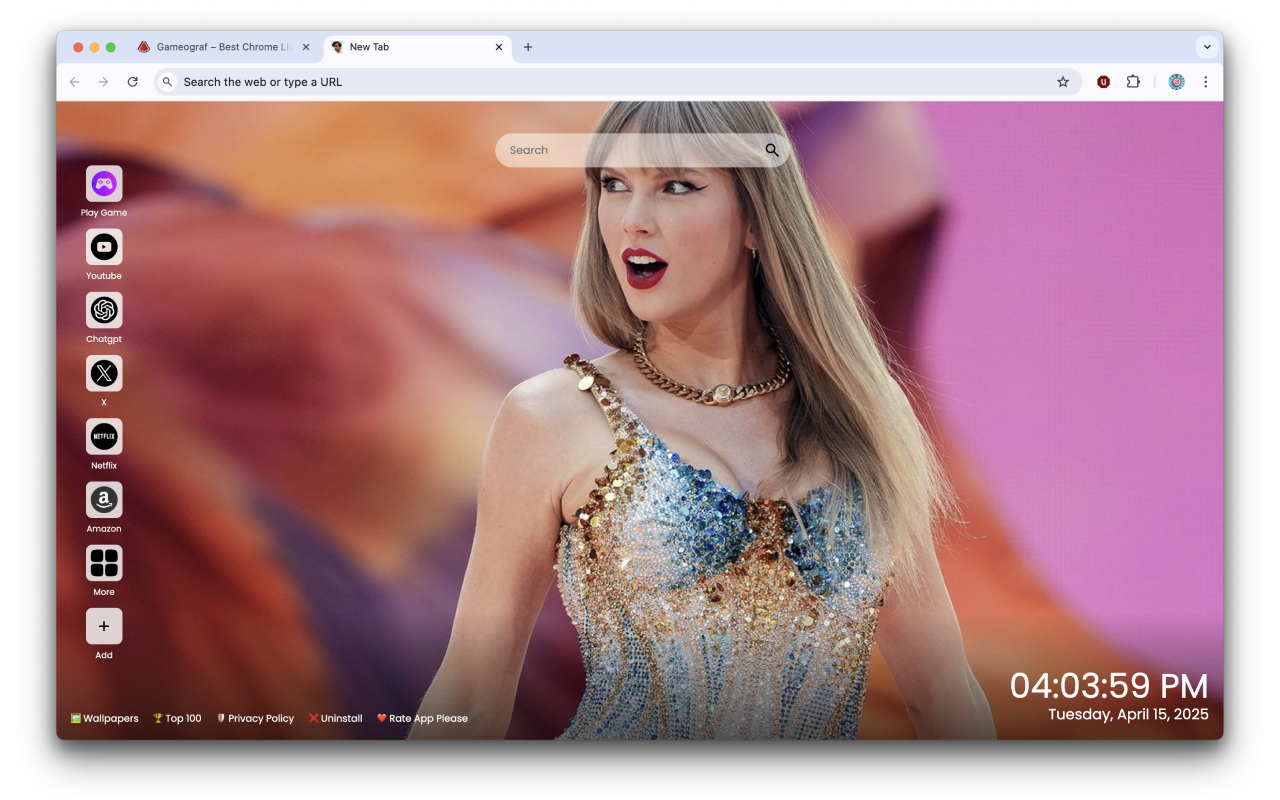Click Rate App Please

click(422, 718)
